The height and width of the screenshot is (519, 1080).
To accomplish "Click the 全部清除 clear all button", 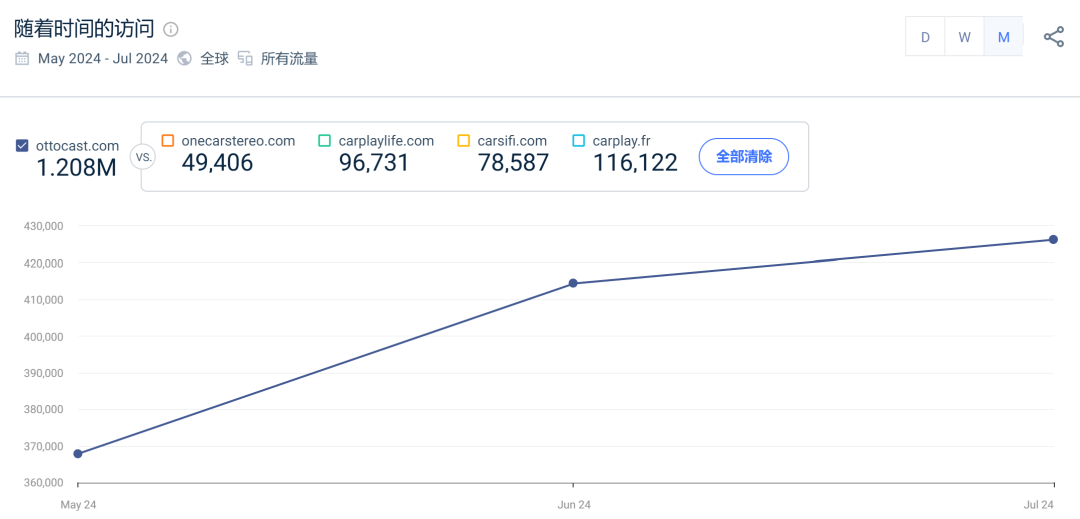I will (x=743, y=157).
